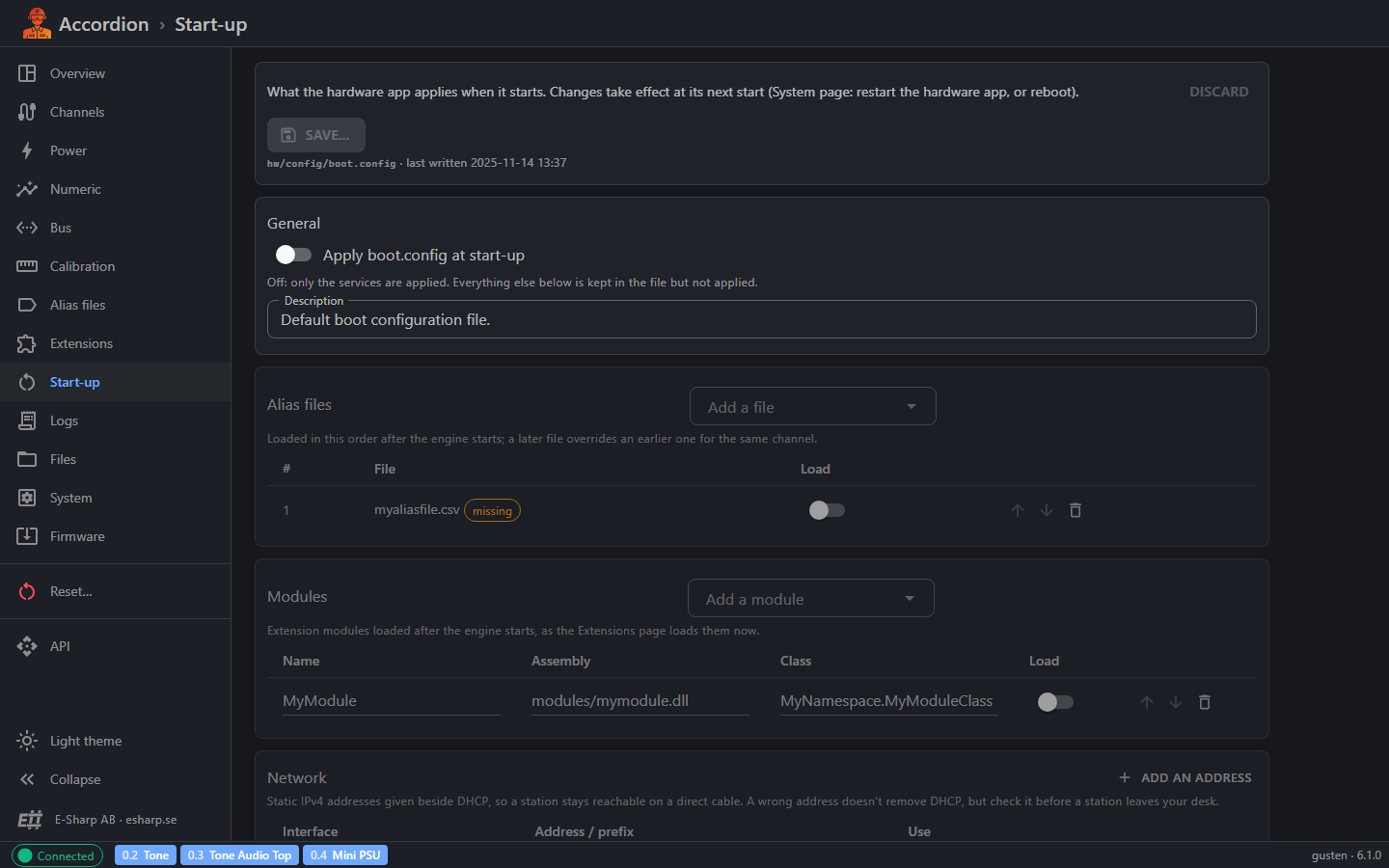Select the 0.4 Mini PSU status chip
The height and width of the screenshot is (868, 1389).
coord(345,855)
